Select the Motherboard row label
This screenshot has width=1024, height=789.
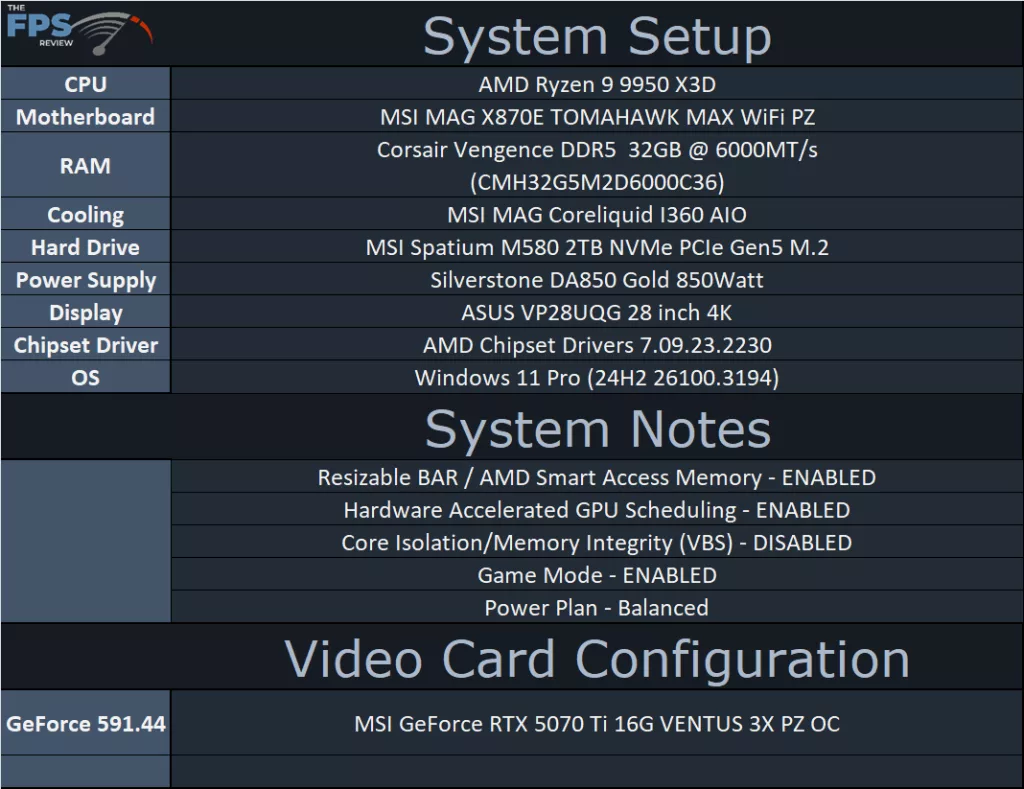(x=86, y=117)
